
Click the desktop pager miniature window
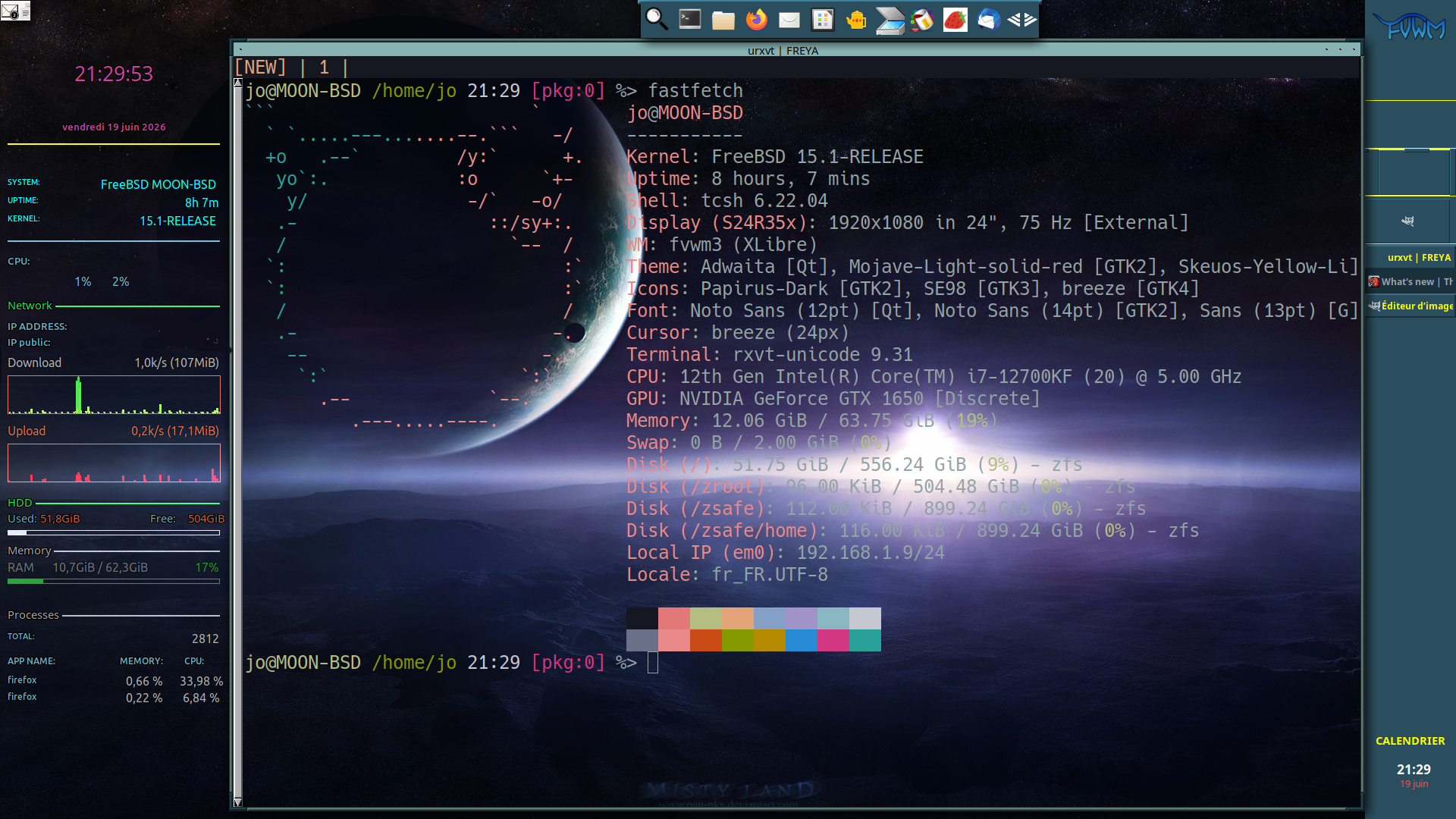click(x=1414, y=172)
